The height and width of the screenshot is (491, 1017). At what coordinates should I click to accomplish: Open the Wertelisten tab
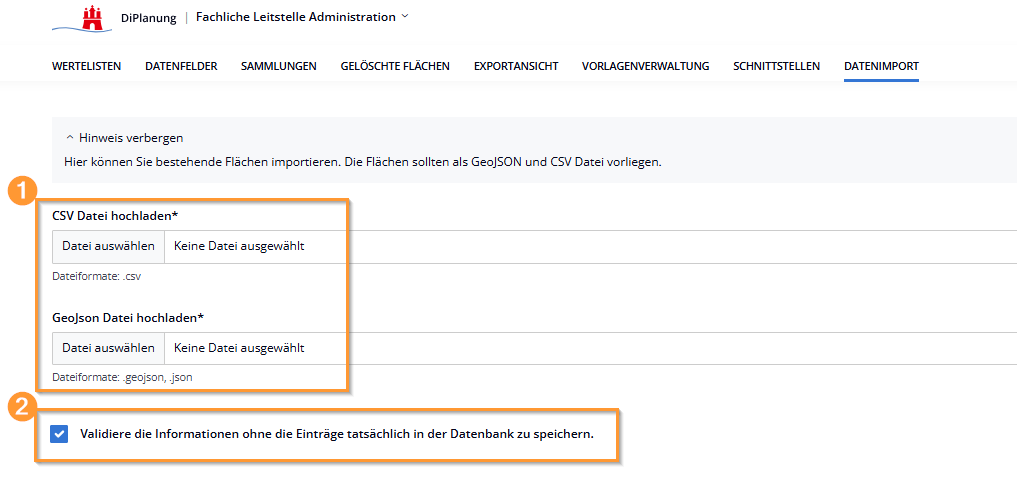86,66
